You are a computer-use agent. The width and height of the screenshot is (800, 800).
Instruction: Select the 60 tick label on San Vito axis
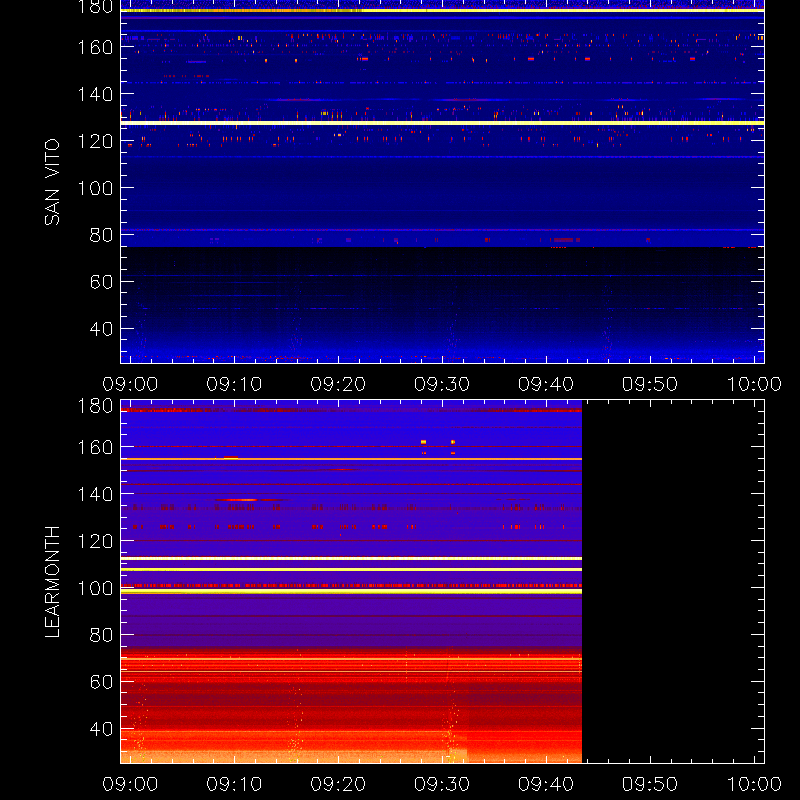[x=101, y=282]
